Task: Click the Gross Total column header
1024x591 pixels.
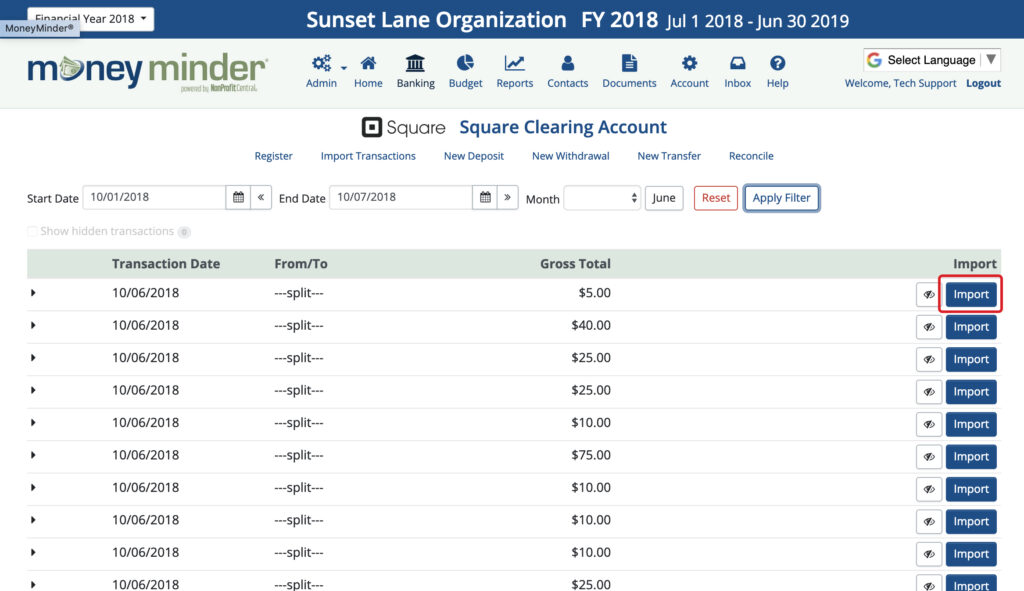Action: pyautogui.click(x=575, y=264)
